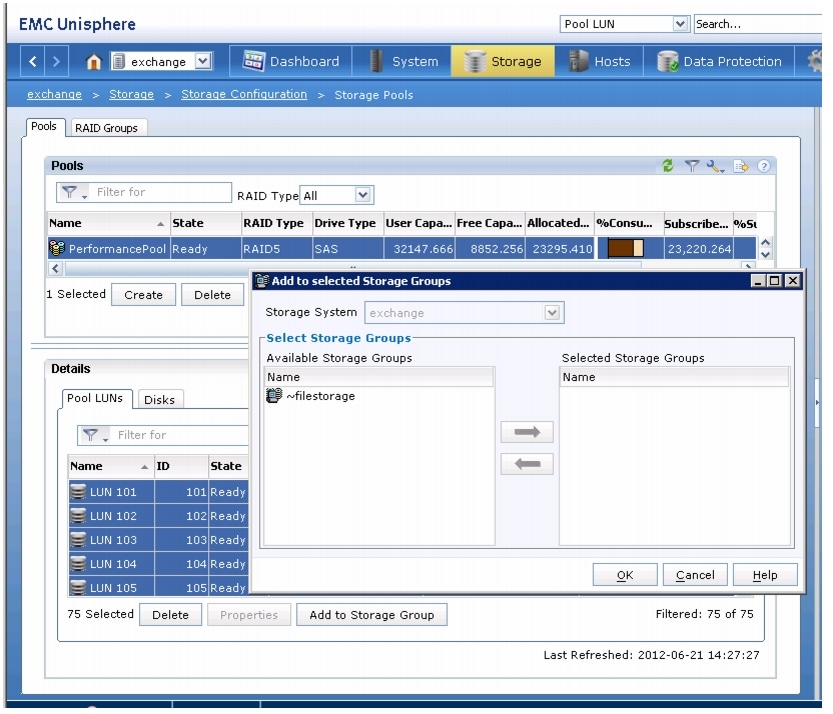Click the Search input field
The image size is (833, 714).
758,24
